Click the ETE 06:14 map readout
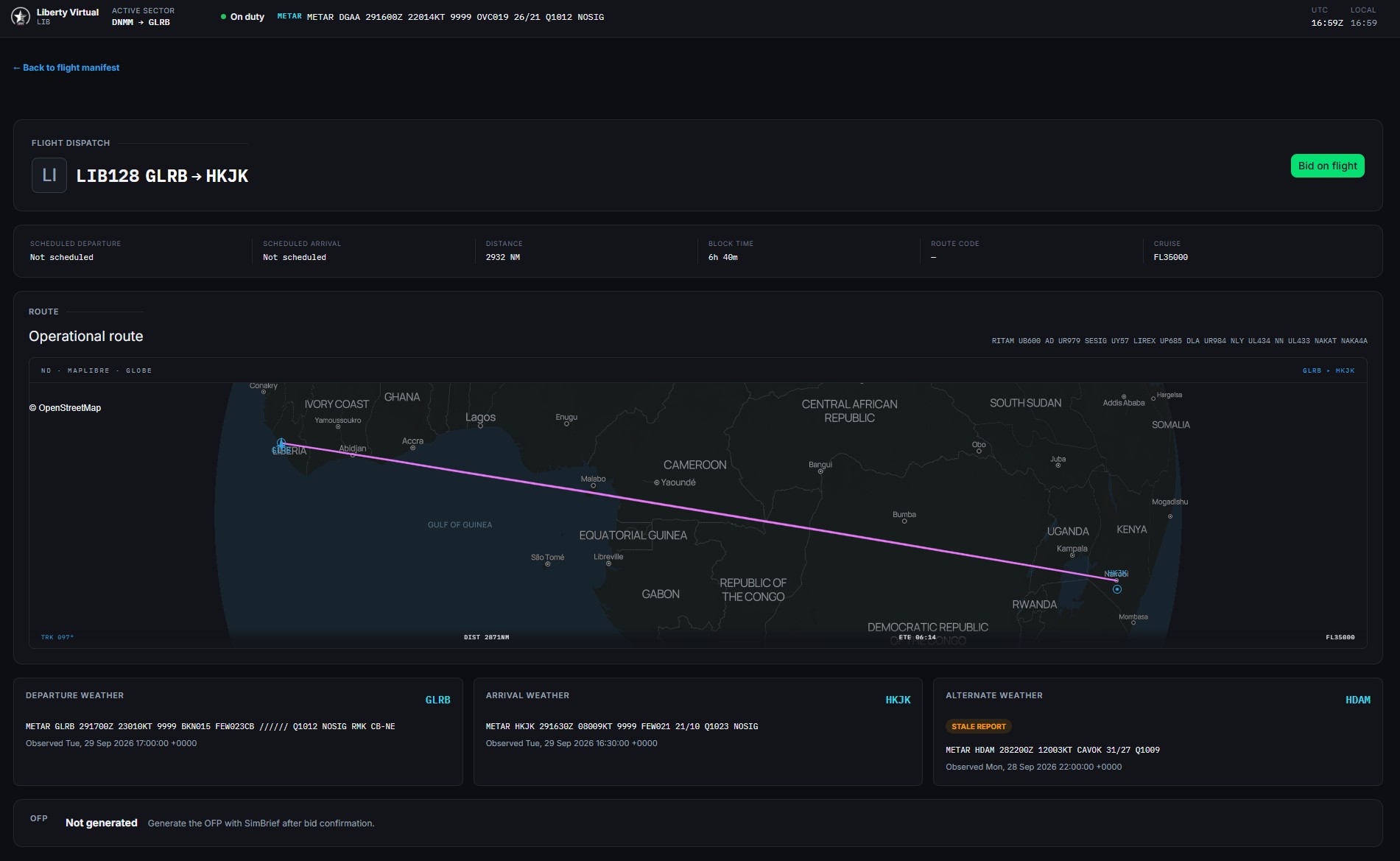Image resolution: width=1400 pixels, height=861 pixels. 917,637
